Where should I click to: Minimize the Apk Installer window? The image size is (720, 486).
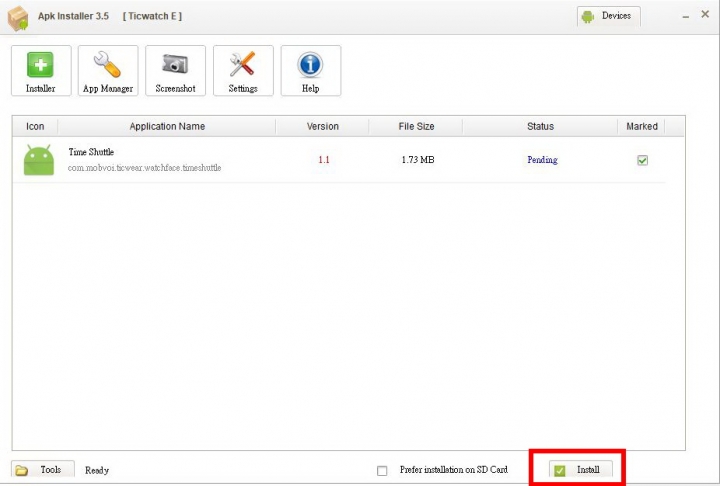pos(686,17)
